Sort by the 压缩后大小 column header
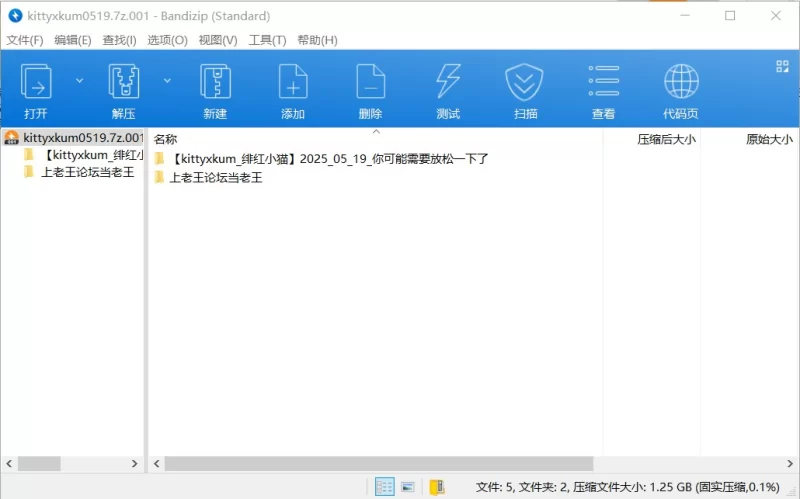 point(666,139)
